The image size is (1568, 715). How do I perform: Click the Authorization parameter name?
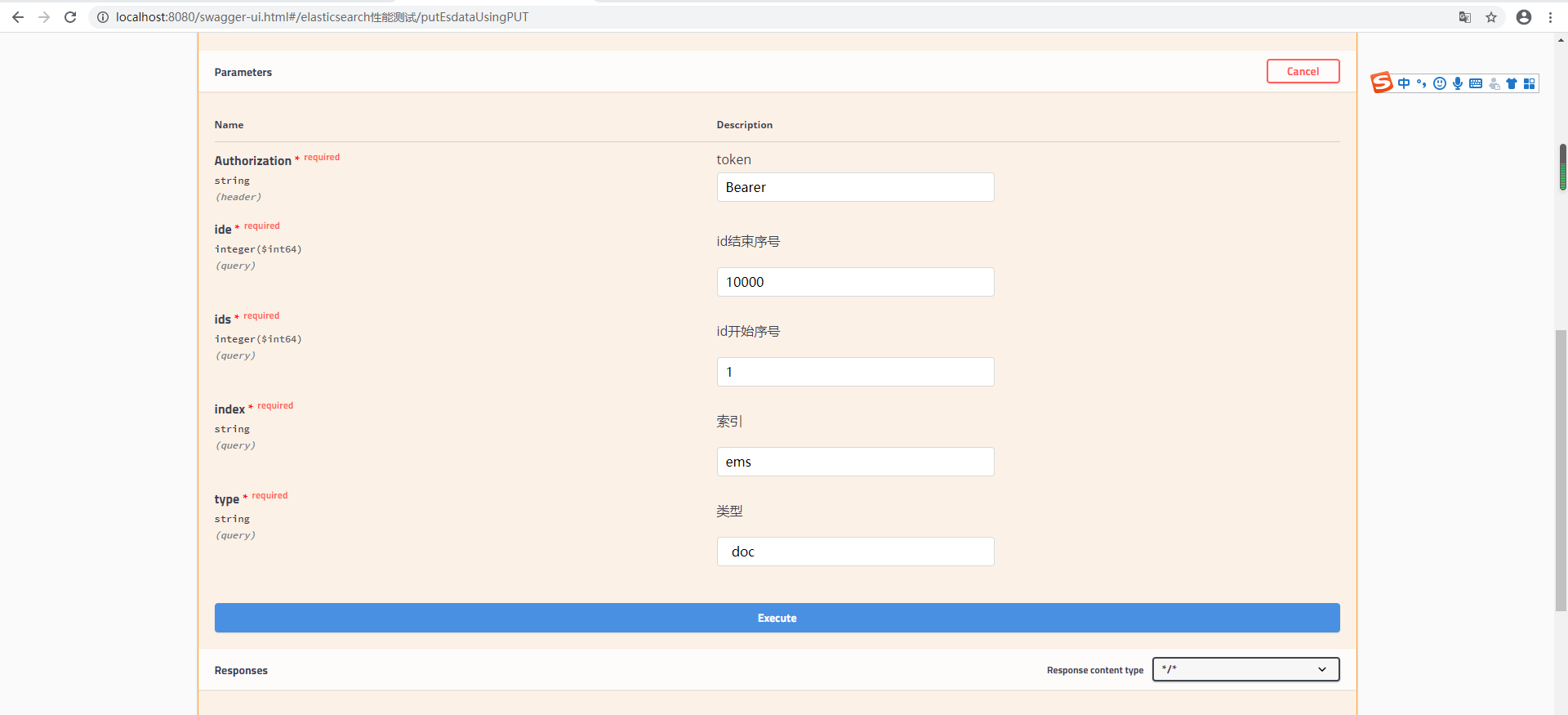point(252,161)
